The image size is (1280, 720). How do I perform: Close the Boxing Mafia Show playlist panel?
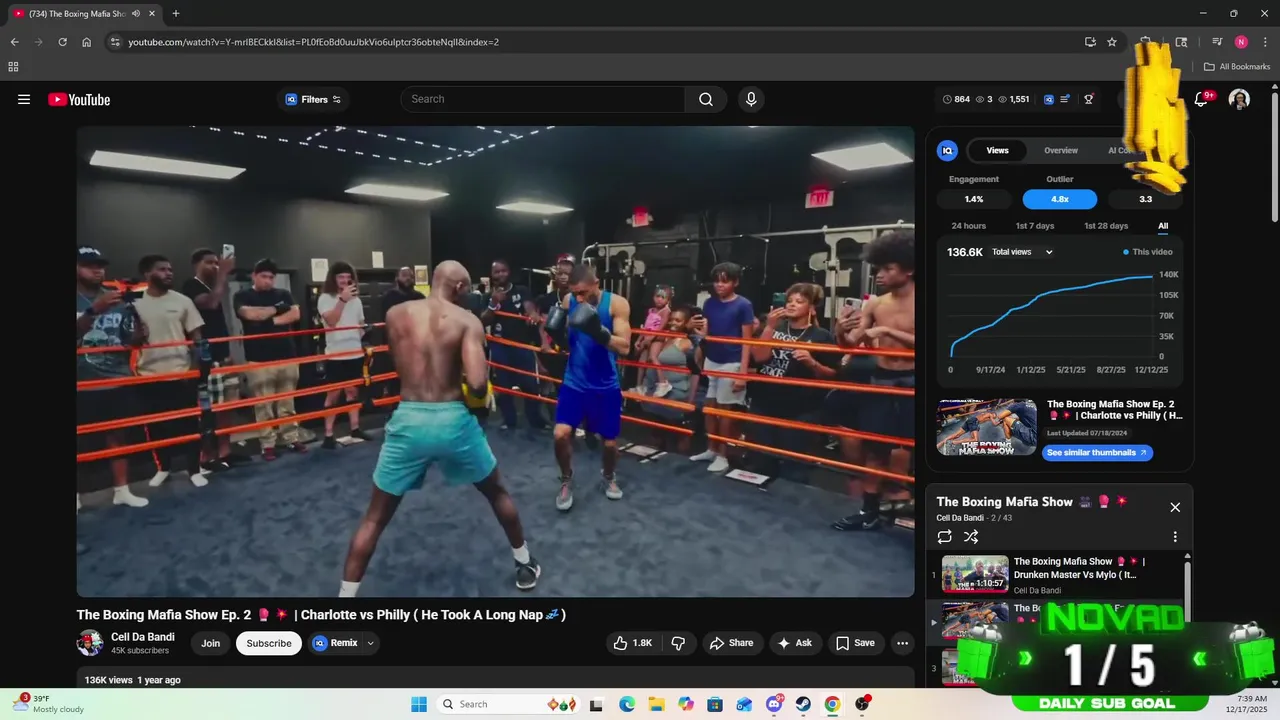pyautogui.click(x=1175, y=507)
